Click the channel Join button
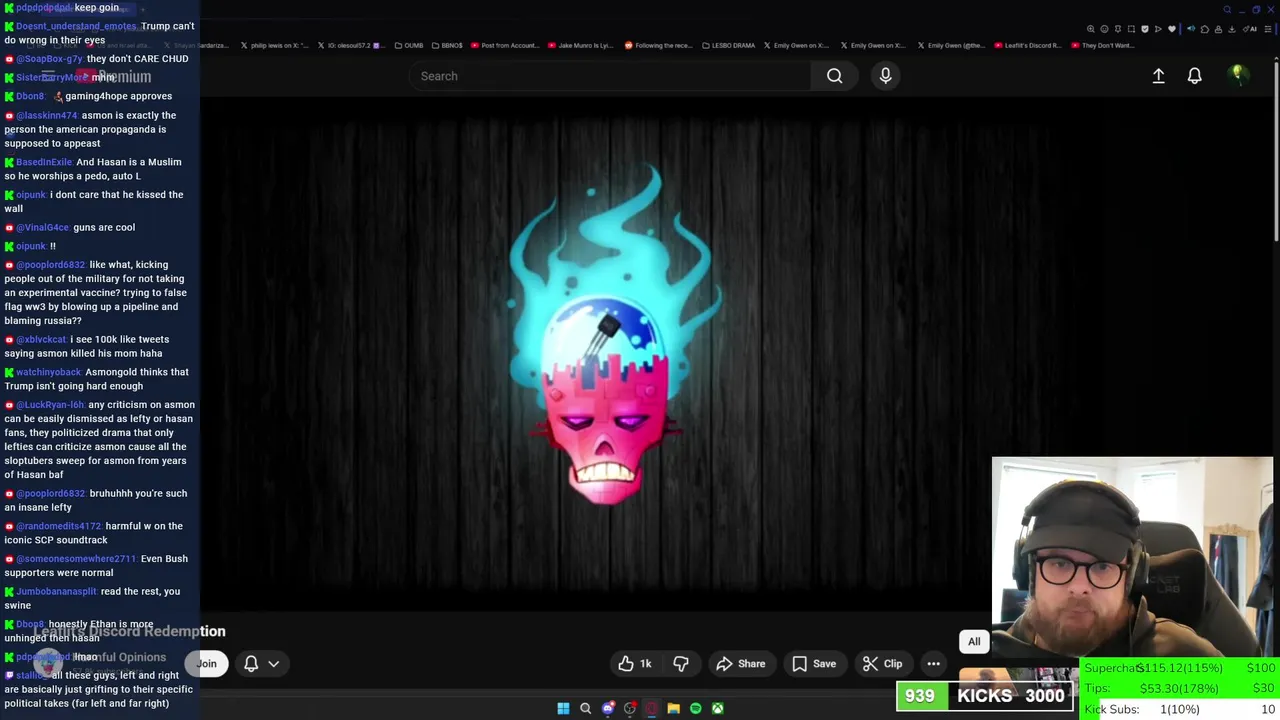The image size is (1280, 720). coord(206,664)
